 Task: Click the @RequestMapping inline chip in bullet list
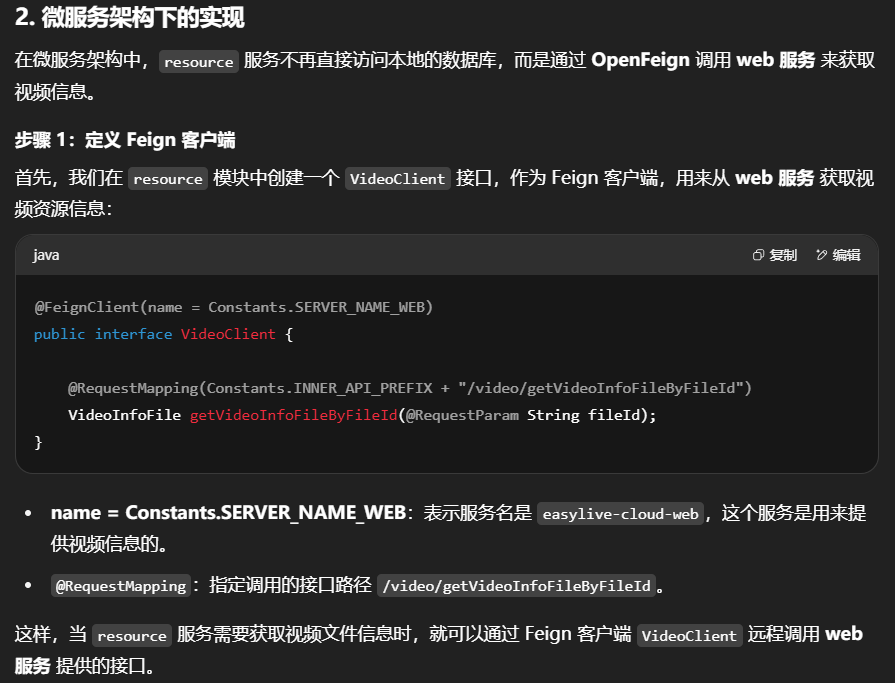click(120, 586)
